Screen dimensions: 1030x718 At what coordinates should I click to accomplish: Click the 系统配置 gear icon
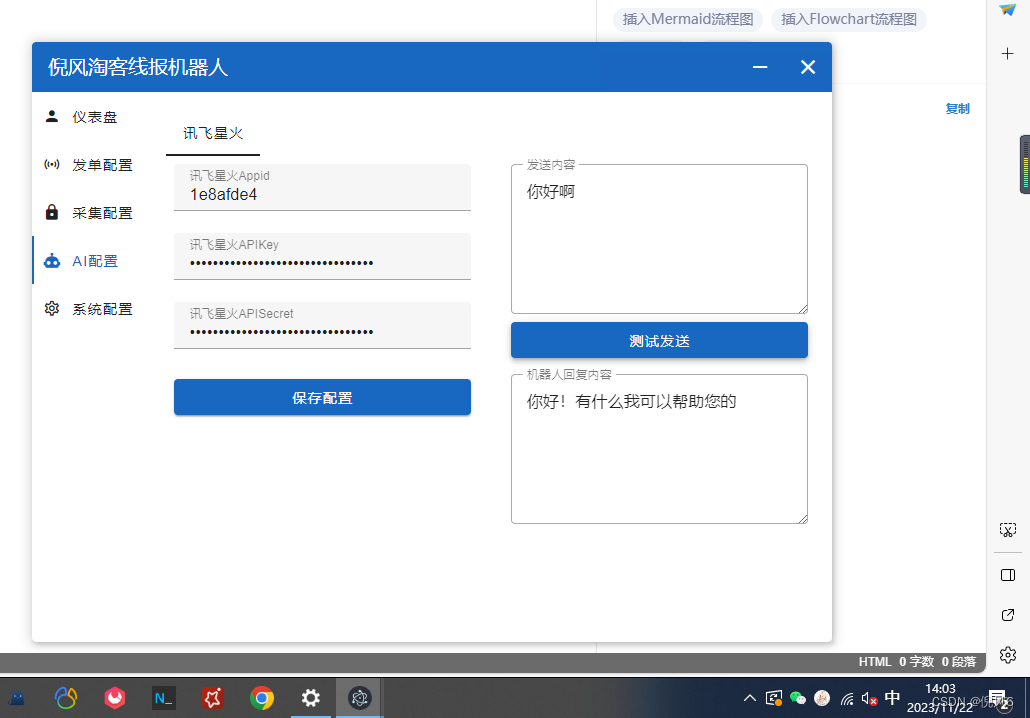tap(52, 308)
